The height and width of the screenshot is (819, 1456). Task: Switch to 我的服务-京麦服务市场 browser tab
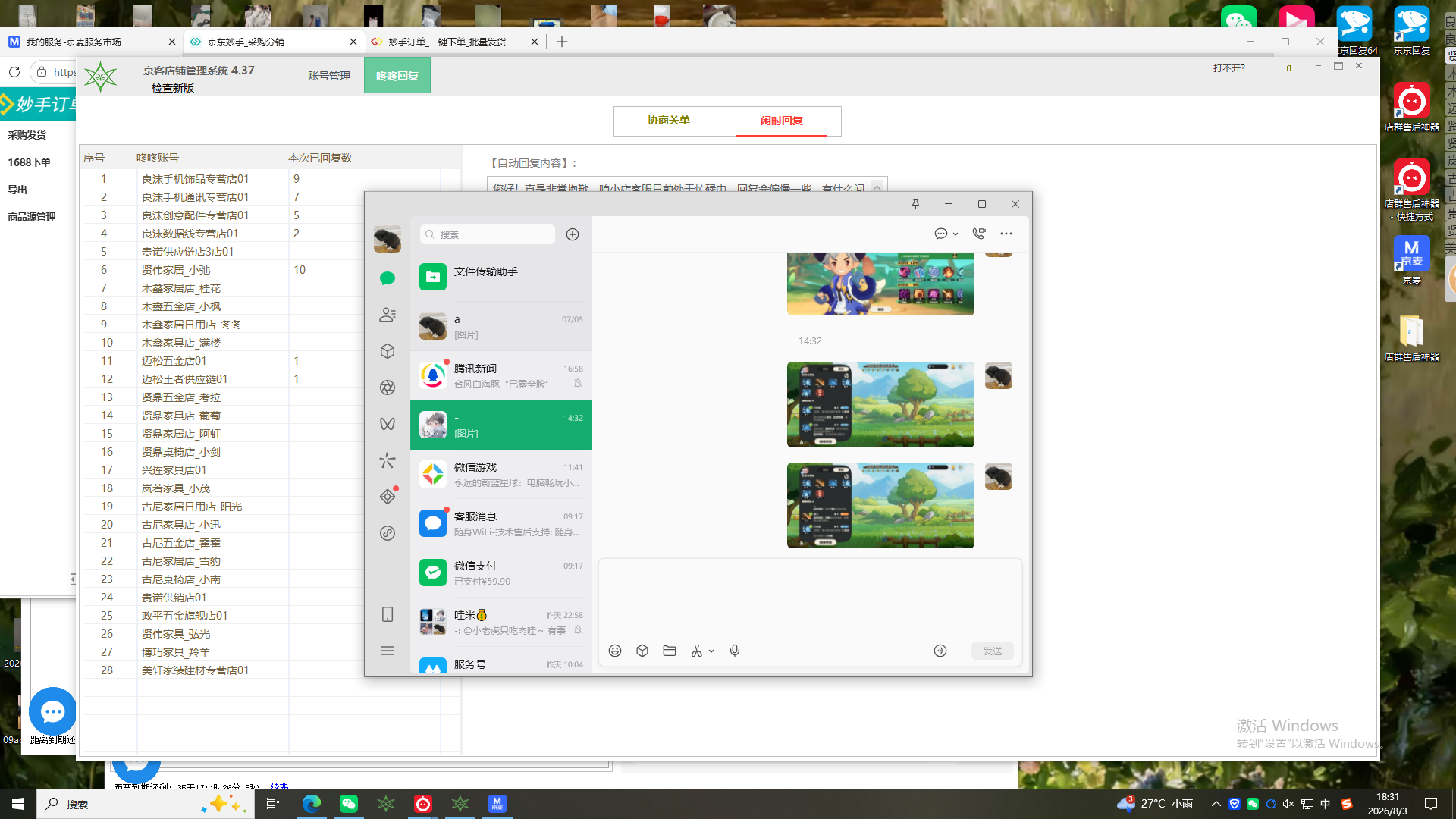click(91, 42)
